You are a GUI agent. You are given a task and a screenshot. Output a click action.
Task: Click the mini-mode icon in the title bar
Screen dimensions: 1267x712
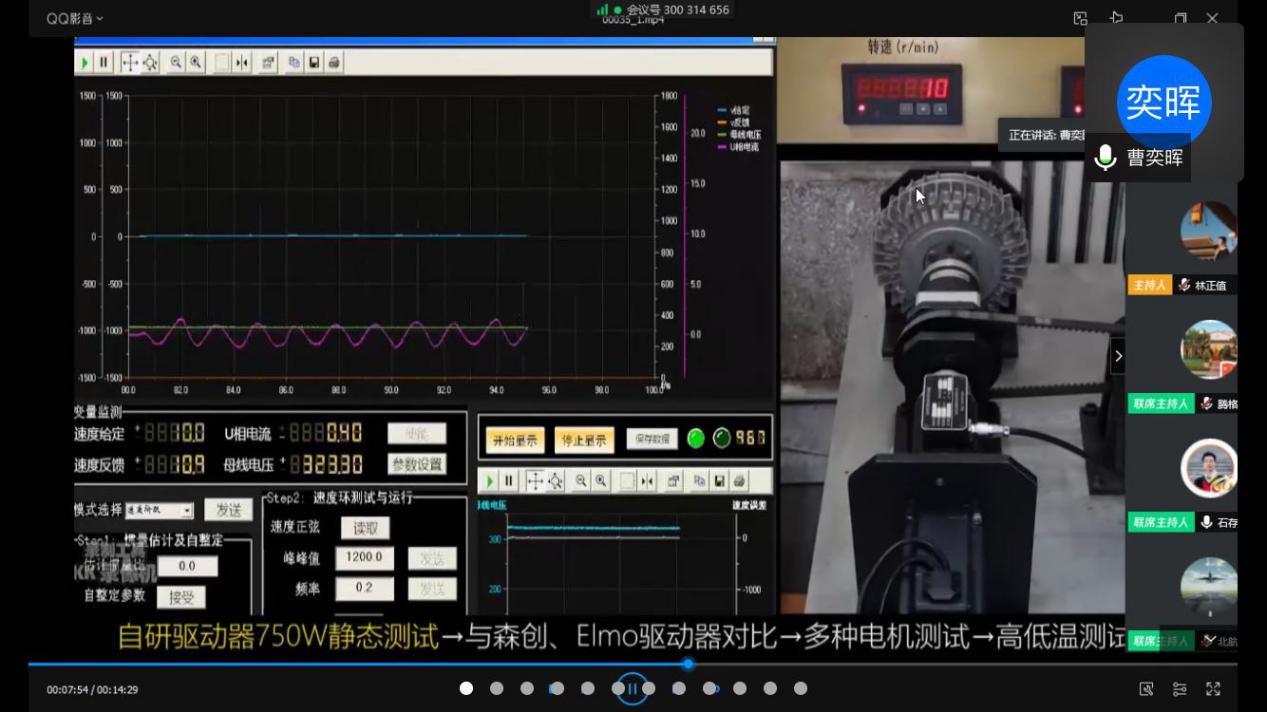[1080, 18]
